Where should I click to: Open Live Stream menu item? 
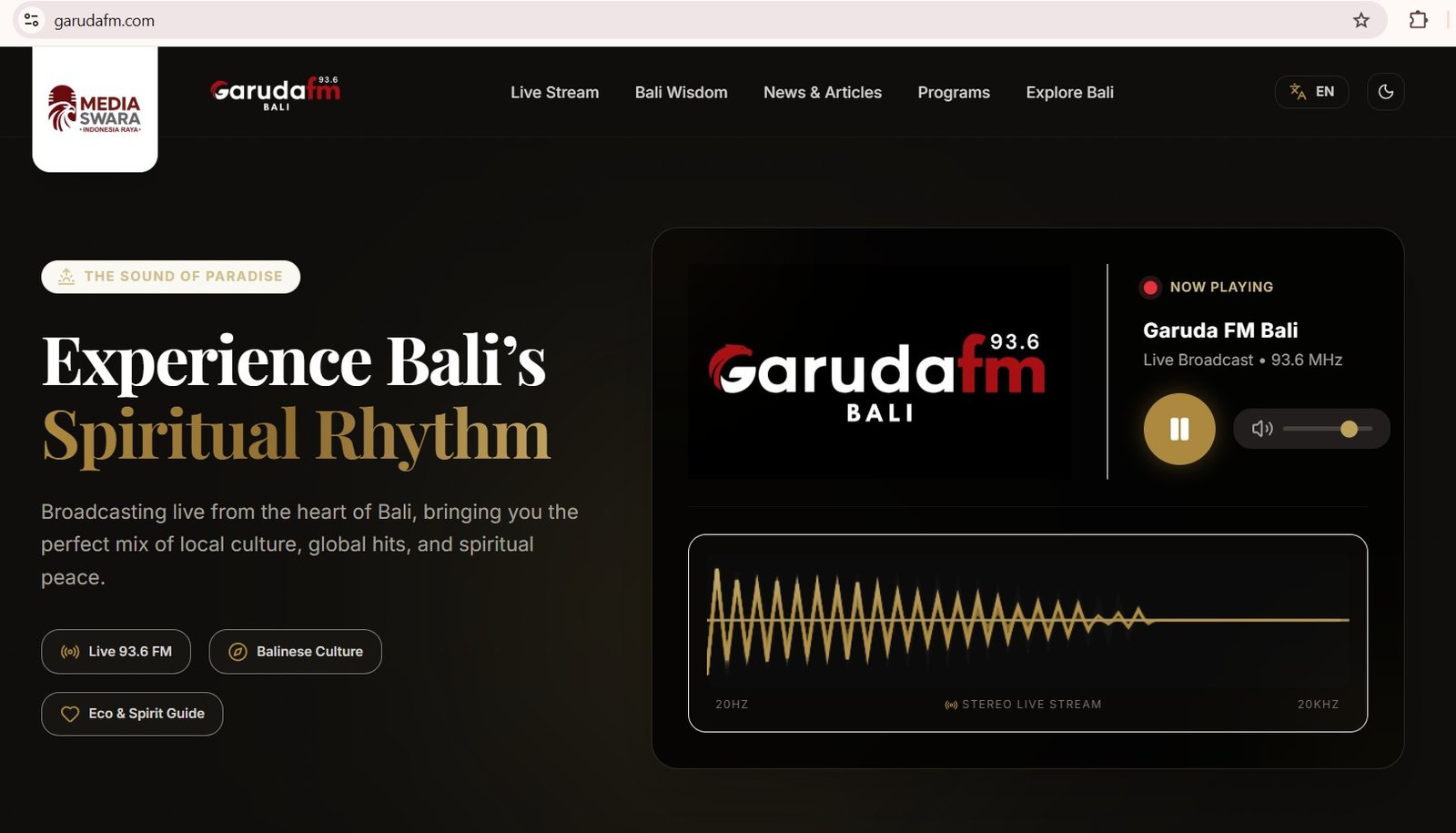click(x=554, y=92)
